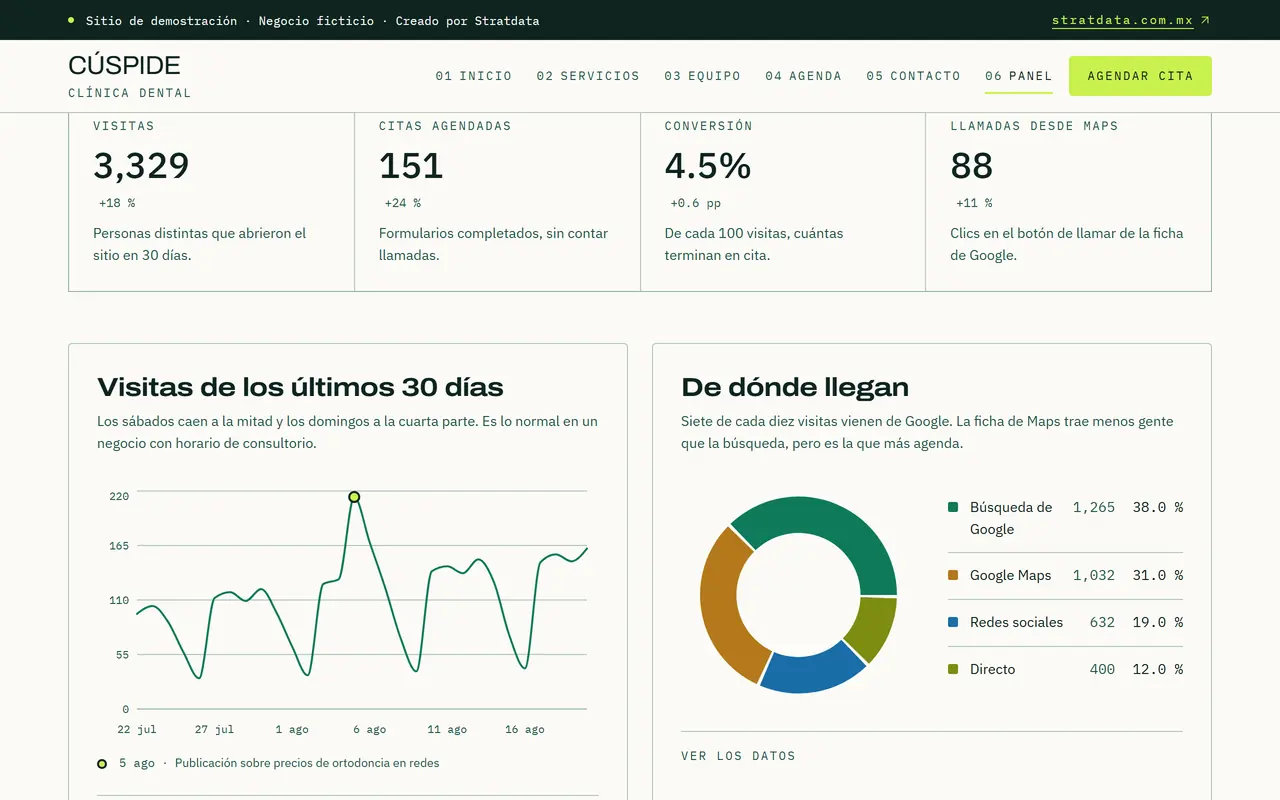Viewport: 1280px width, 800px height.
Task: Click the Conversión value 4.5%
Action: click(x=708, y=166)
